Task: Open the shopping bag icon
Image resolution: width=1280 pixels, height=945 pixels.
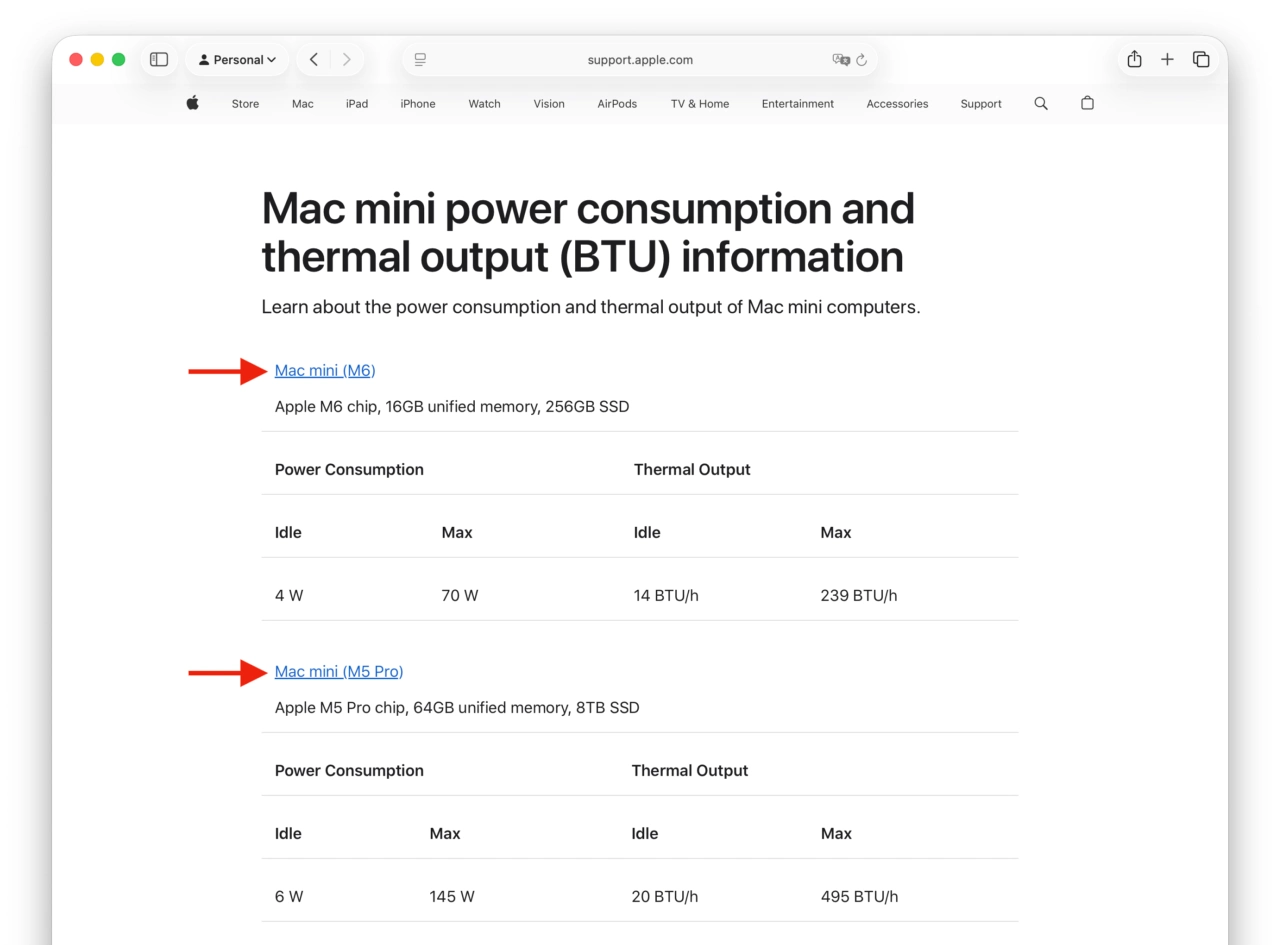Action: (x=1088, y=103)
